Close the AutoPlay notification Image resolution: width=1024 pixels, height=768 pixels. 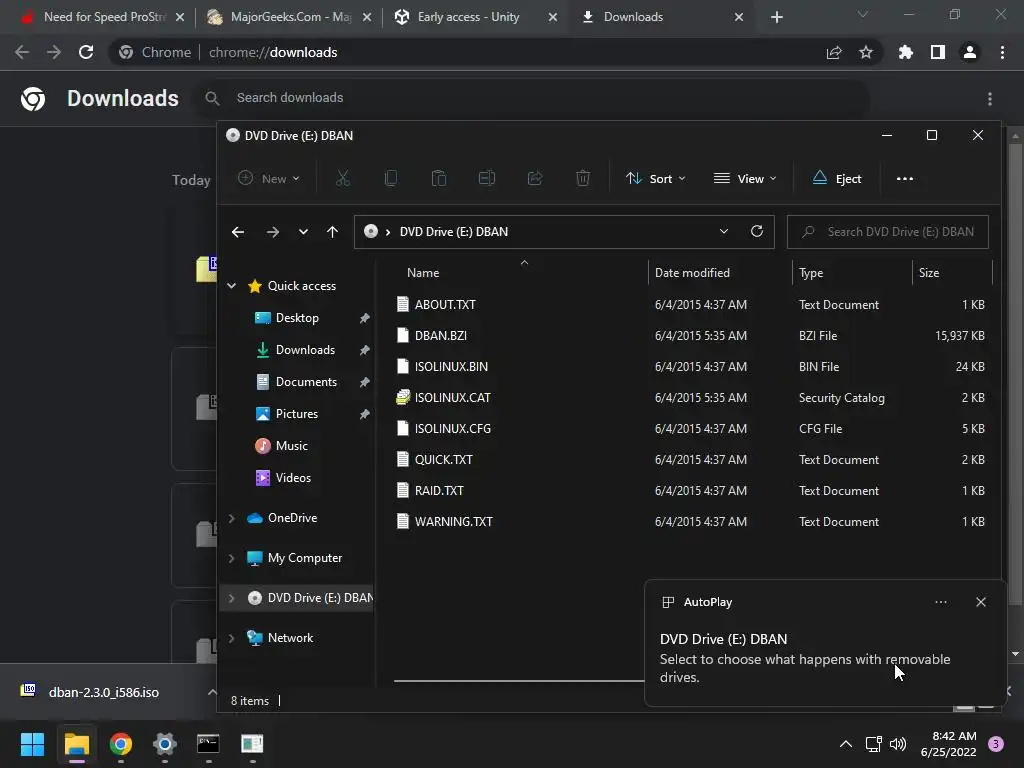(980, 602)
